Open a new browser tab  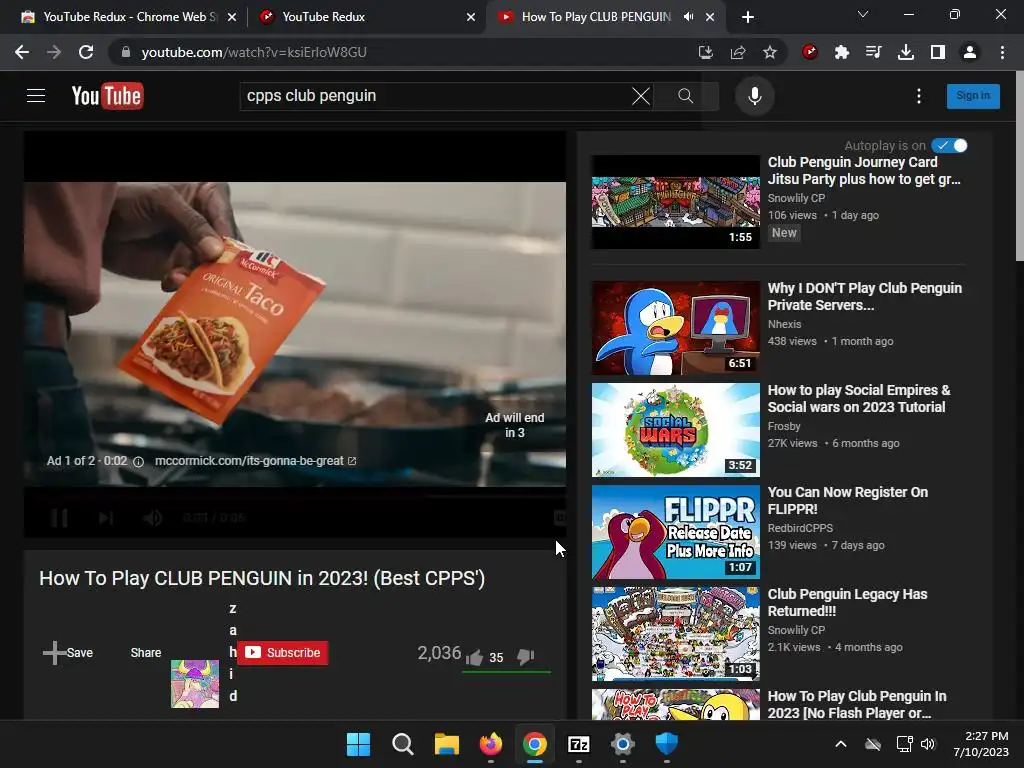point(748,17)
